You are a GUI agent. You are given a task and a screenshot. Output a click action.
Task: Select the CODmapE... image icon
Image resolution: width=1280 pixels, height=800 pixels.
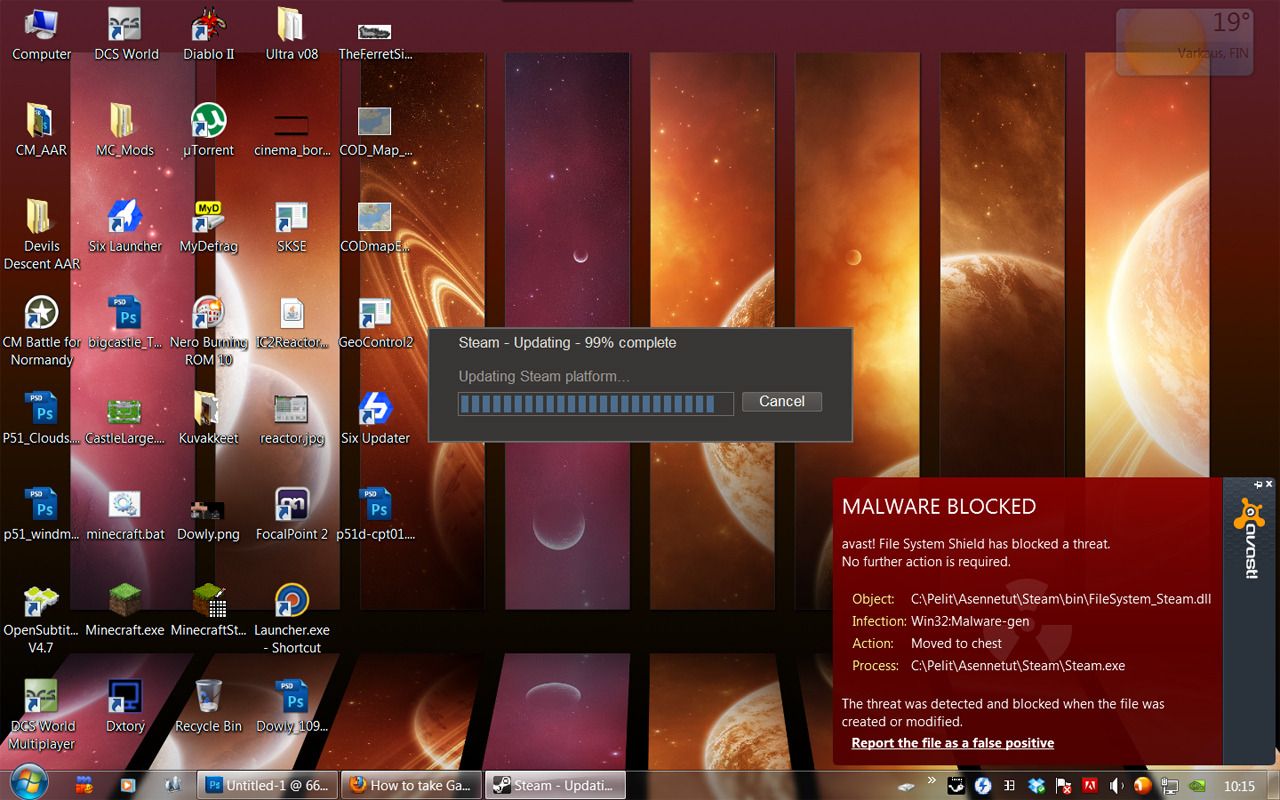(374, 226)
